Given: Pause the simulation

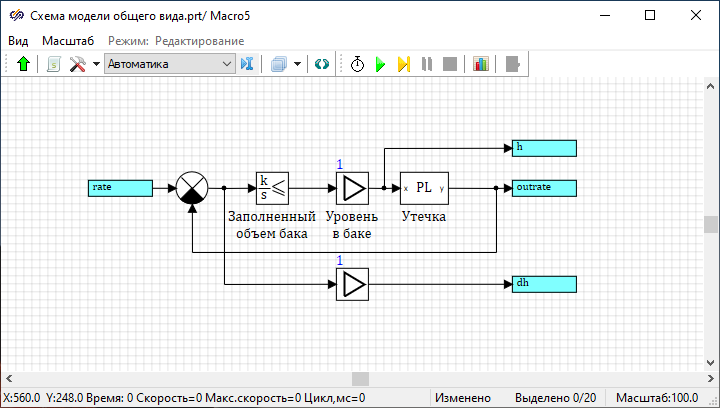Looking at the screenshot, I should (x=427, y=64).
